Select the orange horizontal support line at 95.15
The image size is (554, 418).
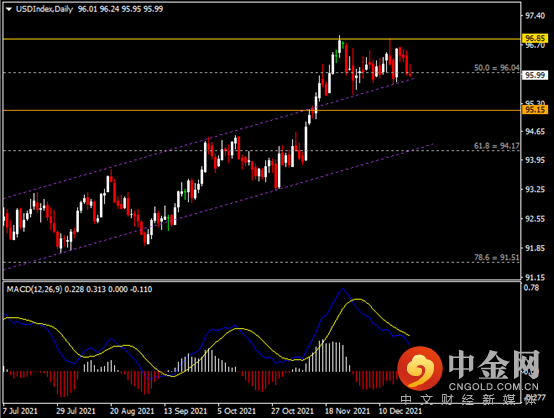[261, 110]
